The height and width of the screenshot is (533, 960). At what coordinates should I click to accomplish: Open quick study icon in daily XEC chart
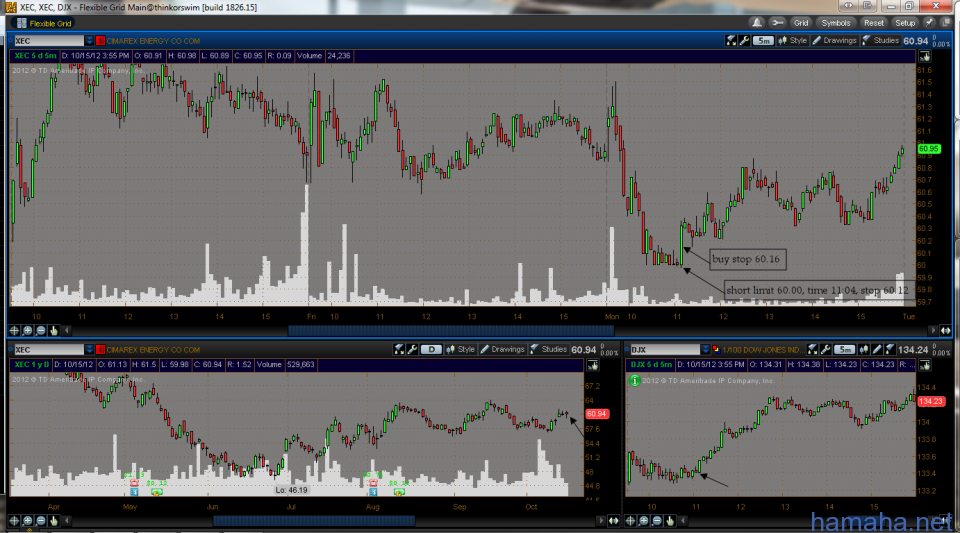(x=399, y=349)
